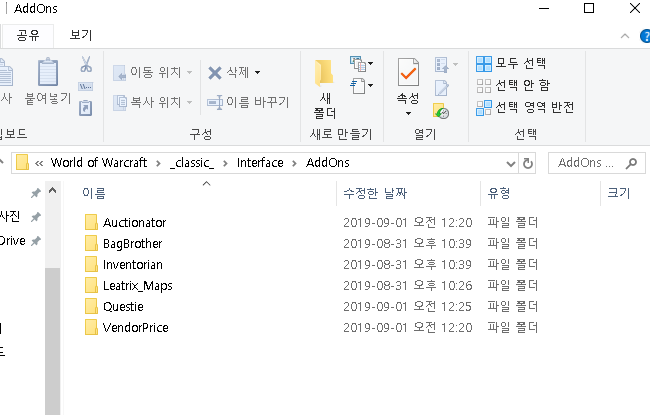Expand arrow after _classic_ in path

[225, 163]
